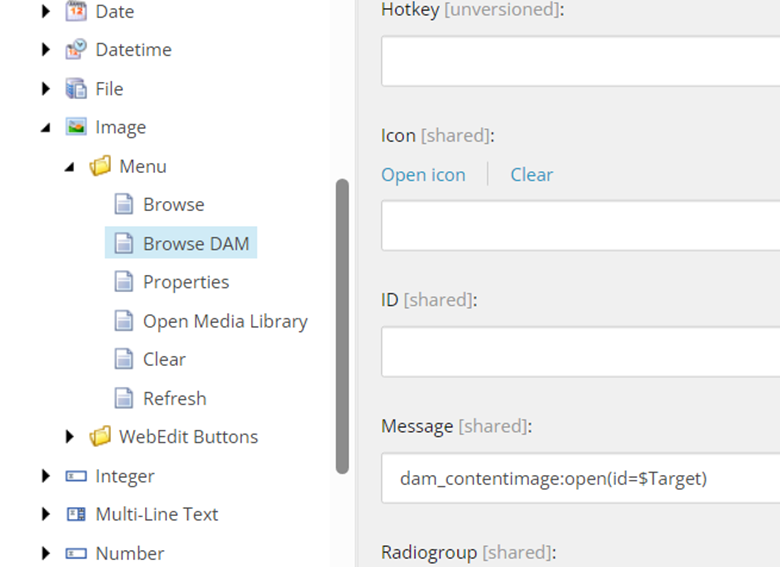Click the Image field type icon
This screenshot has height=567, width=780.
(76, 127)
